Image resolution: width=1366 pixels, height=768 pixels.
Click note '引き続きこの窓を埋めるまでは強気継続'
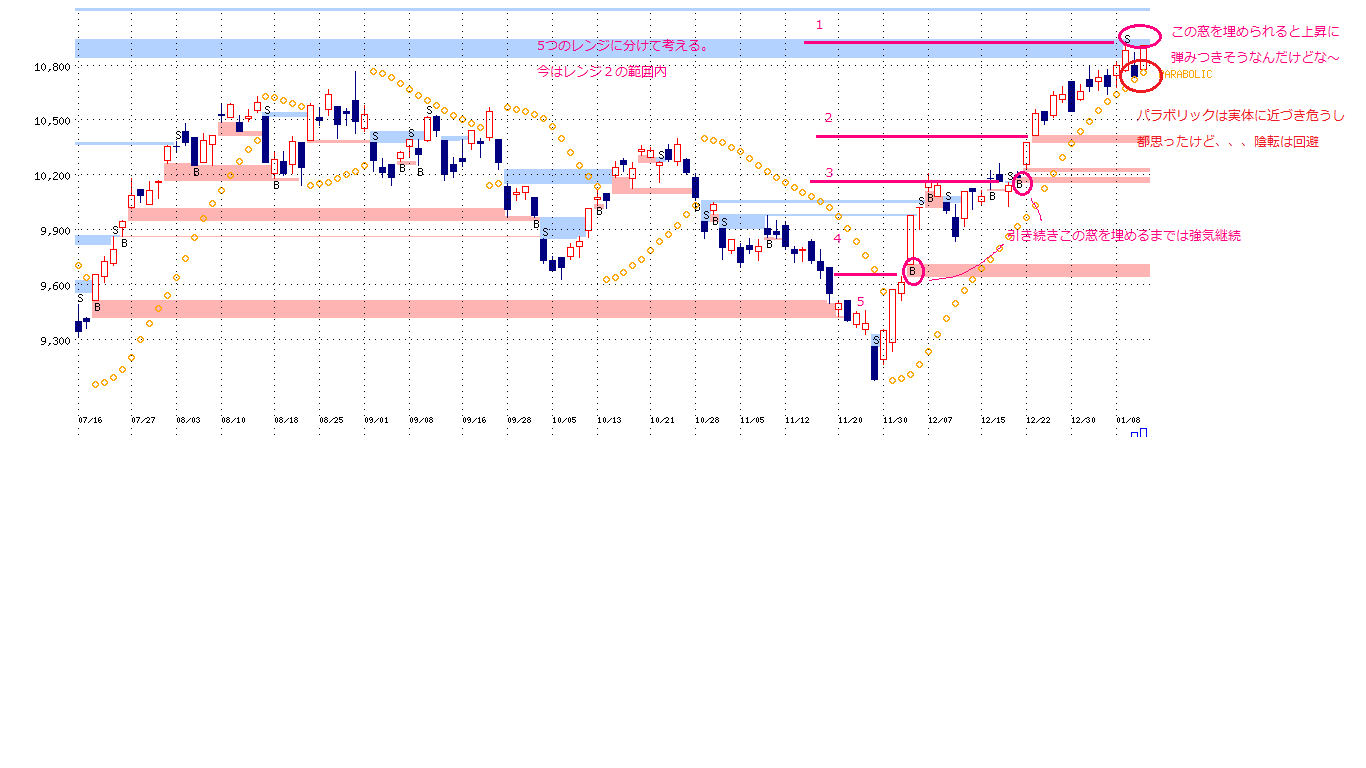[x=1123, y=236]
